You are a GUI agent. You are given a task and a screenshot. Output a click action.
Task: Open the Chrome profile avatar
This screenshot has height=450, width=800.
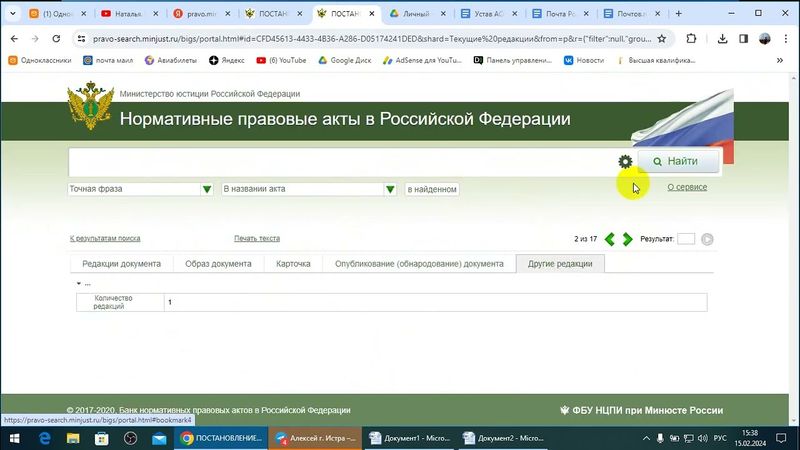[x=764, y=39]
